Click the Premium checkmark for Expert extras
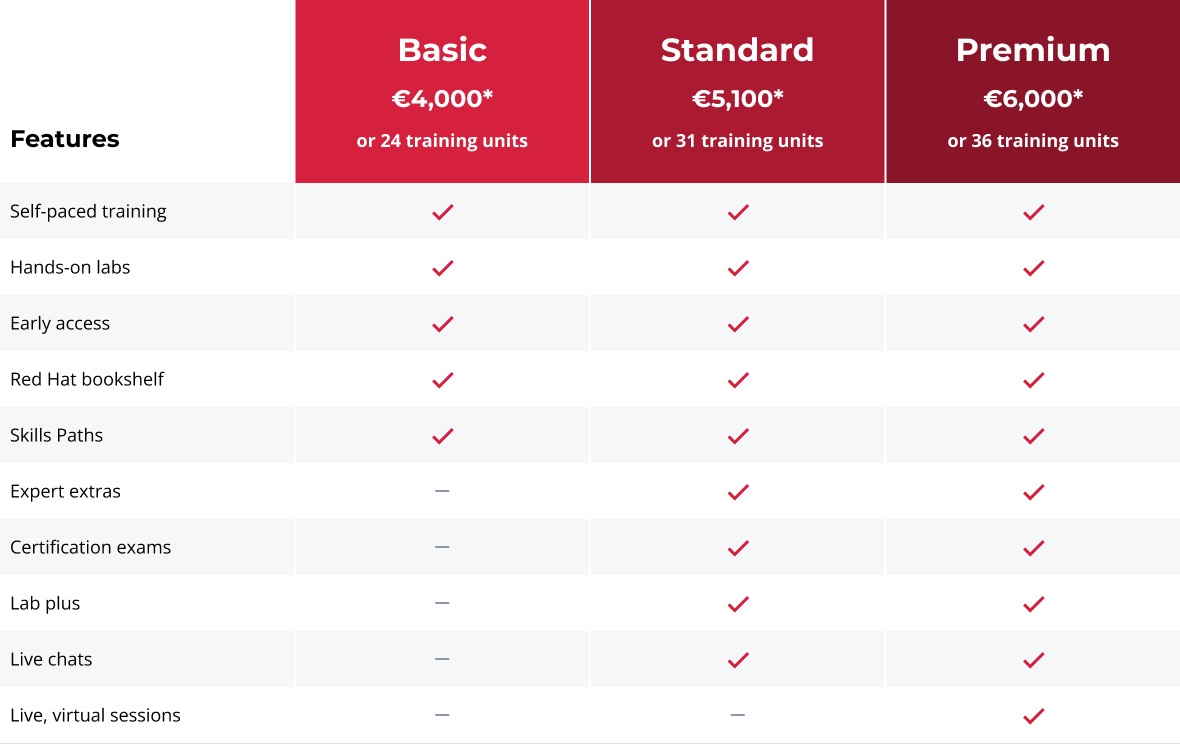Viewport: 1180px width, 744px height. 1033,492
